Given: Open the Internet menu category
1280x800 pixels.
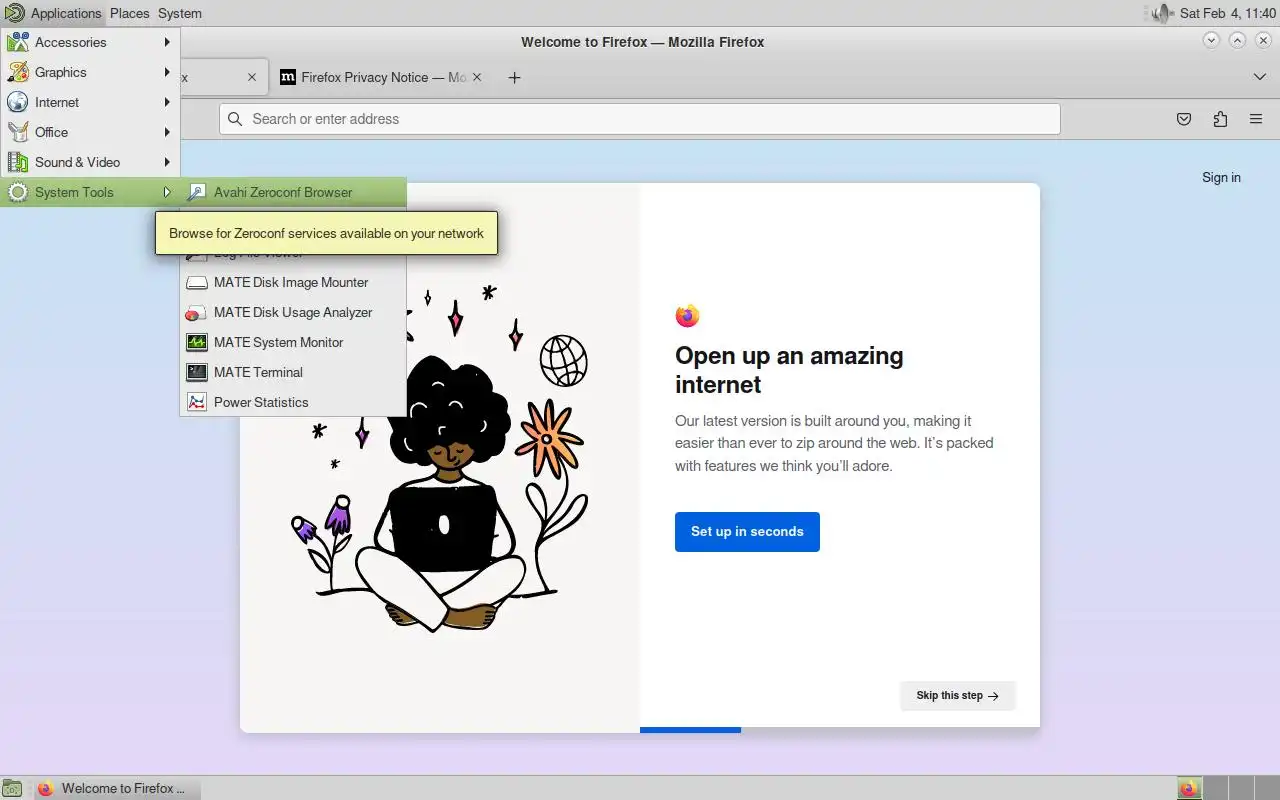Looking at the screenshot, I should pyautogui.click(x=90, y=102).
